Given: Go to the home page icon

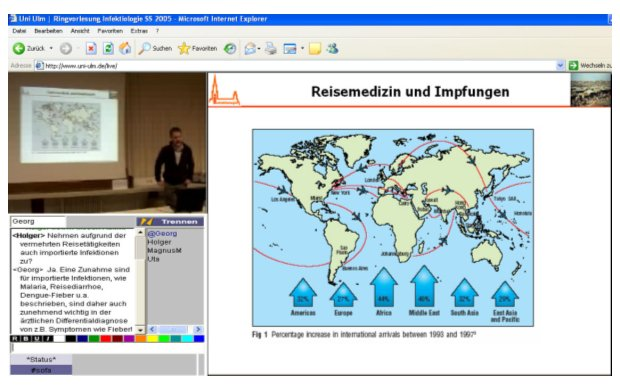Looking at the screenshot, I should tap(125, 48).
